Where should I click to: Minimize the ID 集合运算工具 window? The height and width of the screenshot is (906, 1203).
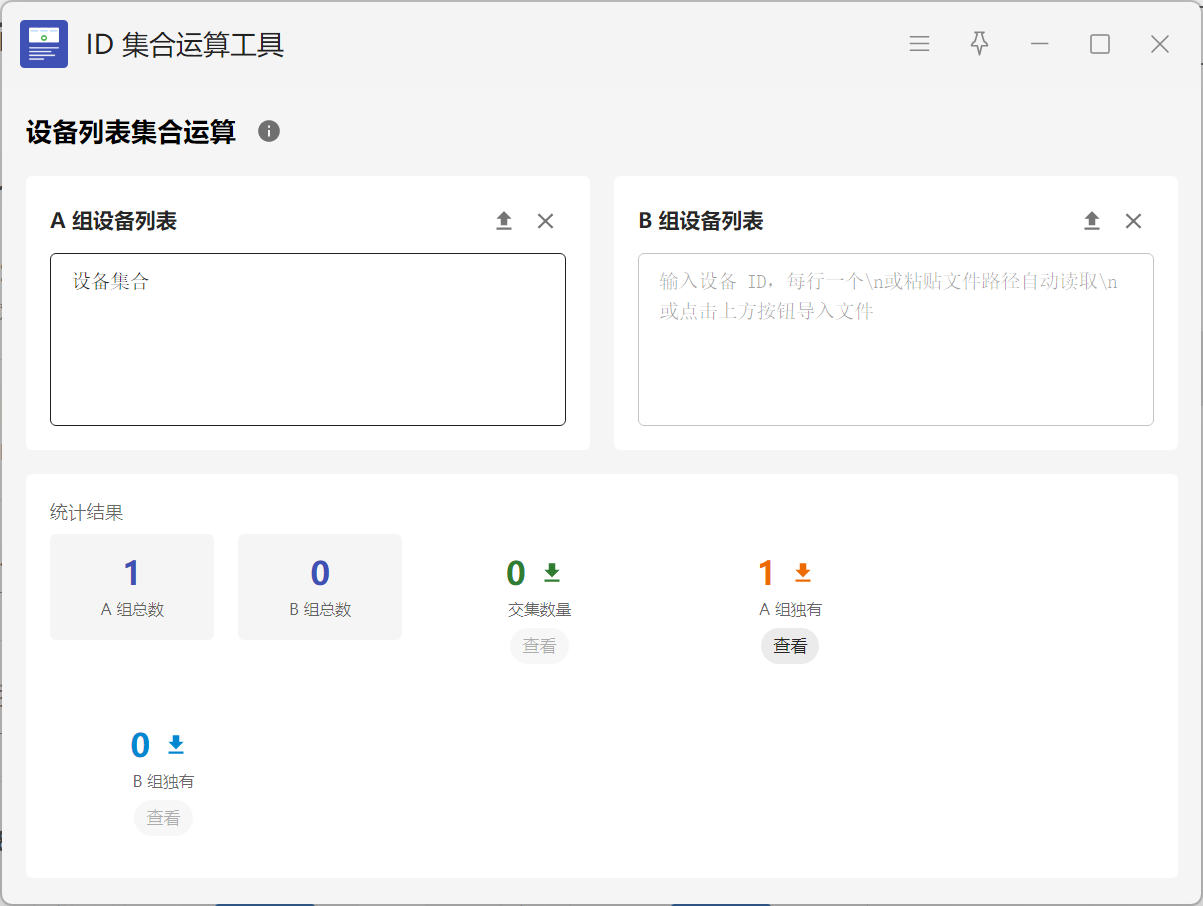pos(1040,44)
